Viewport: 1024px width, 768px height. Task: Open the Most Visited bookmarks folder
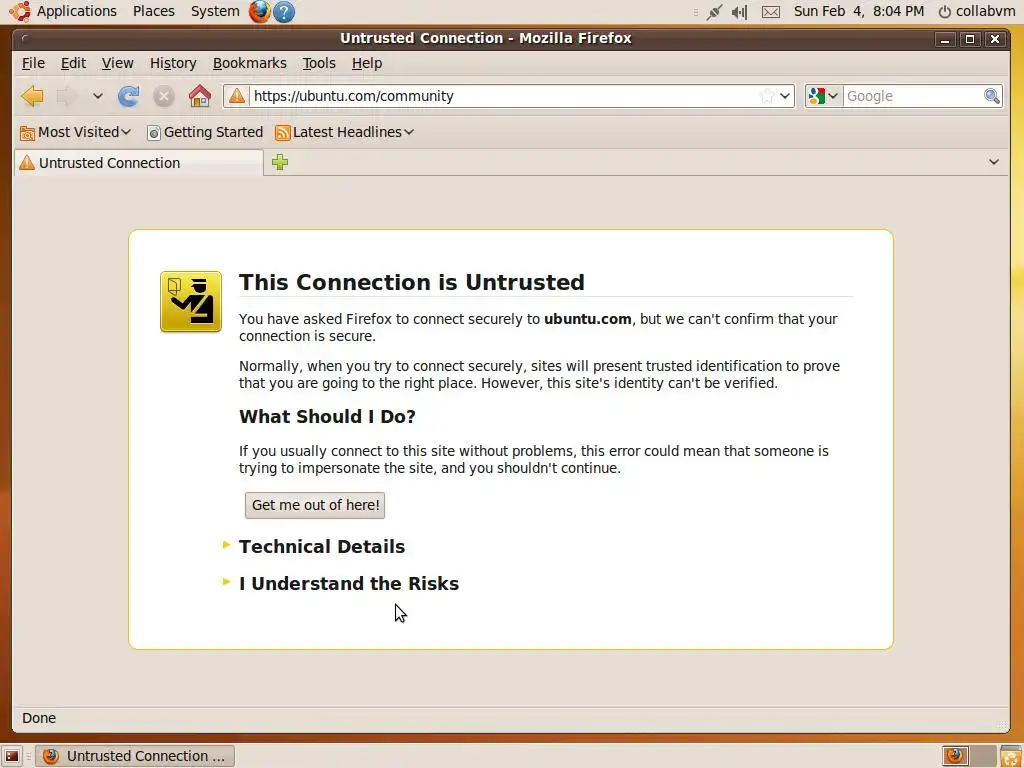tap(75, 132)
